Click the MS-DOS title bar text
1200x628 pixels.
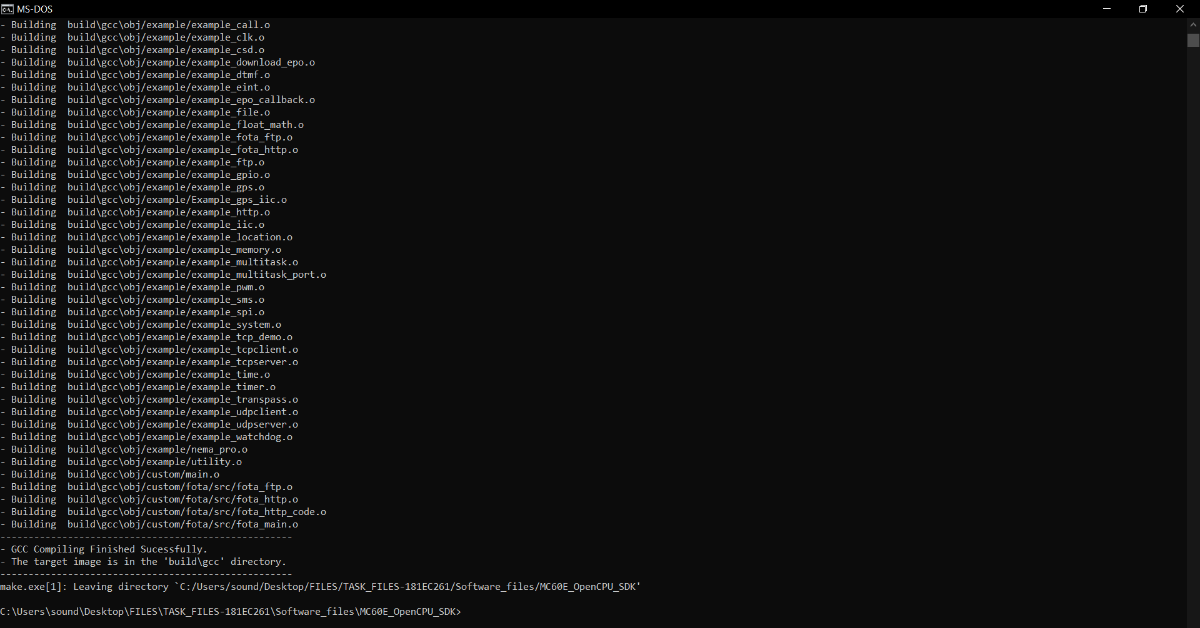pyautogui.click(x=35, y=9)
